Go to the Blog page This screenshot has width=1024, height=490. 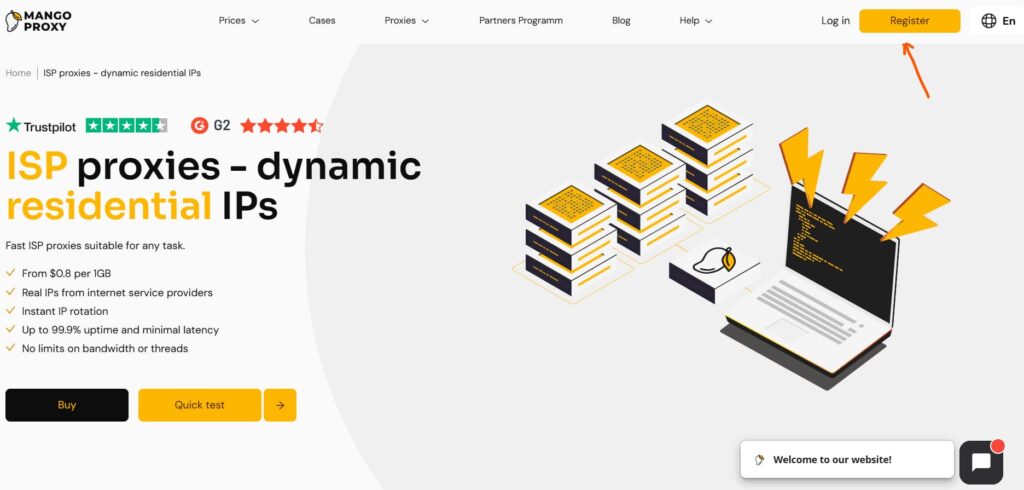(621, 21)
